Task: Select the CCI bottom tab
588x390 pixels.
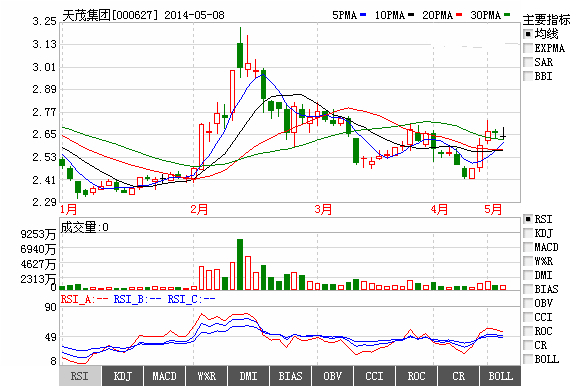Action: pos(375,376)
